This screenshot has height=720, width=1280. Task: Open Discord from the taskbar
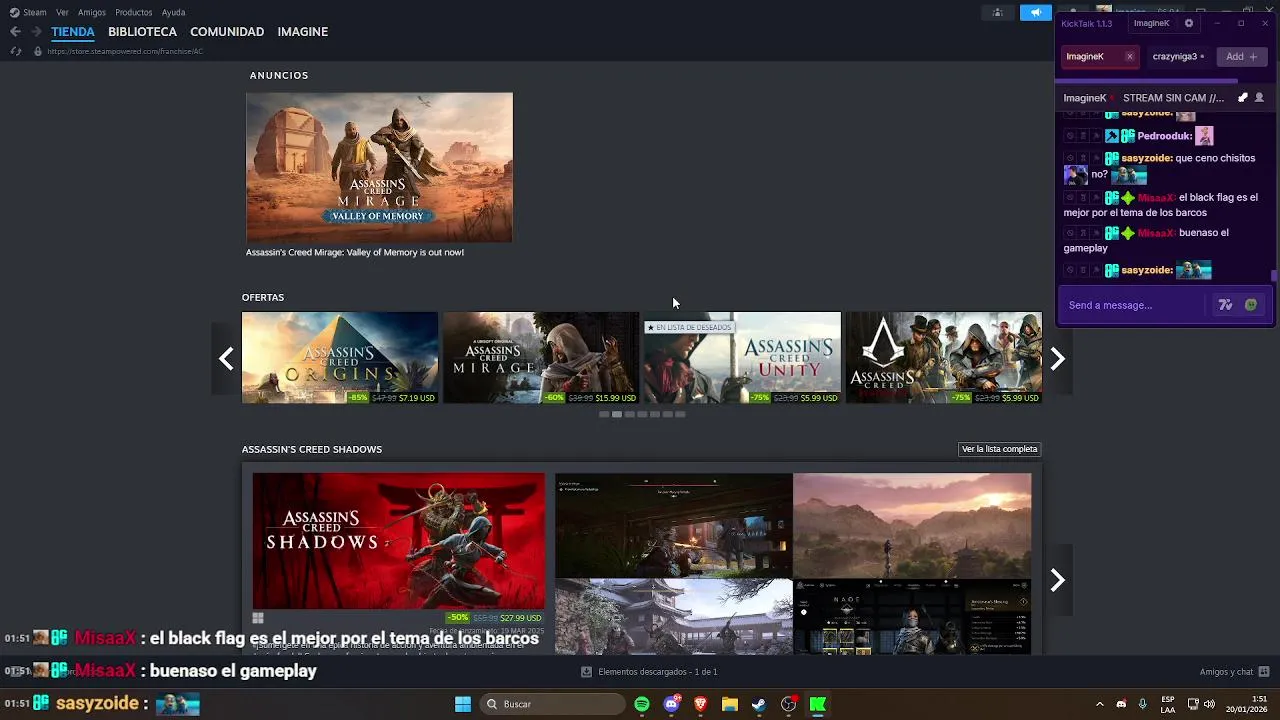tap(671, 704)
